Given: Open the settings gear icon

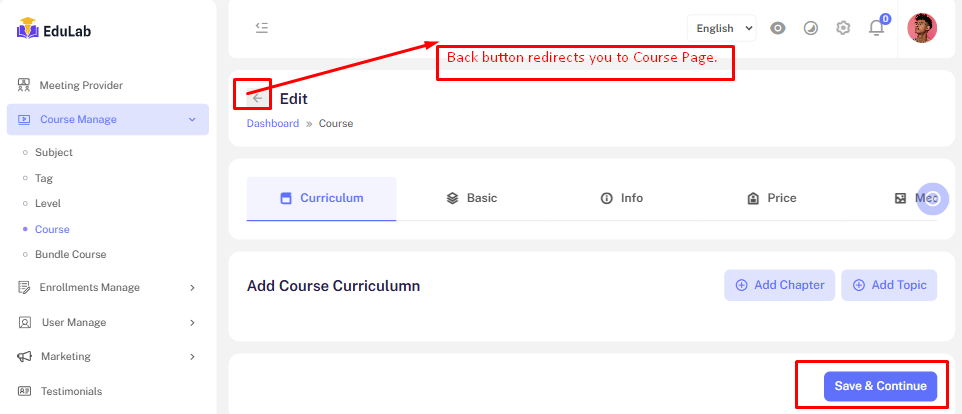Looking at the screenshot, I should click(x=843, y=28).
